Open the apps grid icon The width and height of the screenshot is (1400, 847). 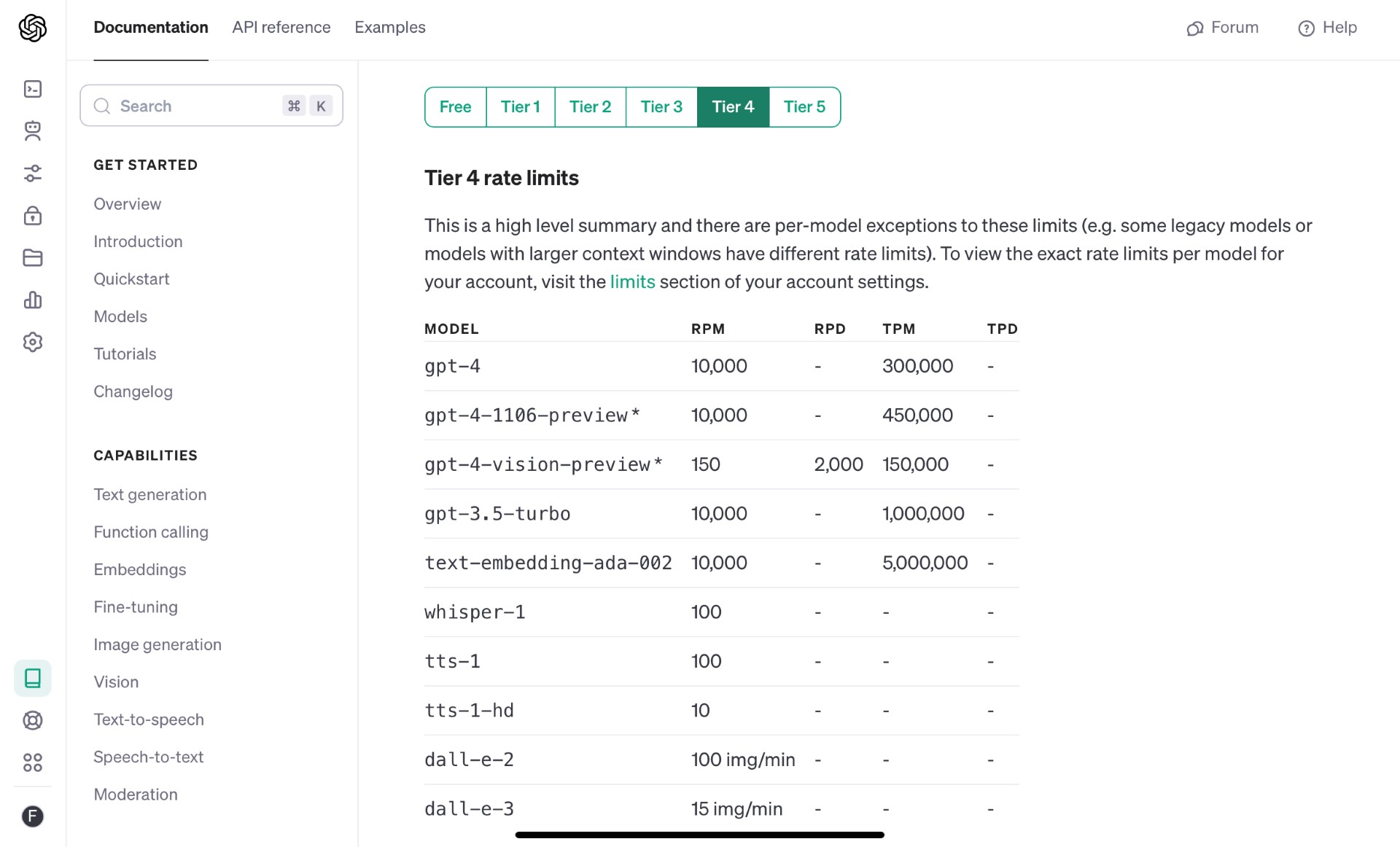pyautogui.click(x=33, y=762)
